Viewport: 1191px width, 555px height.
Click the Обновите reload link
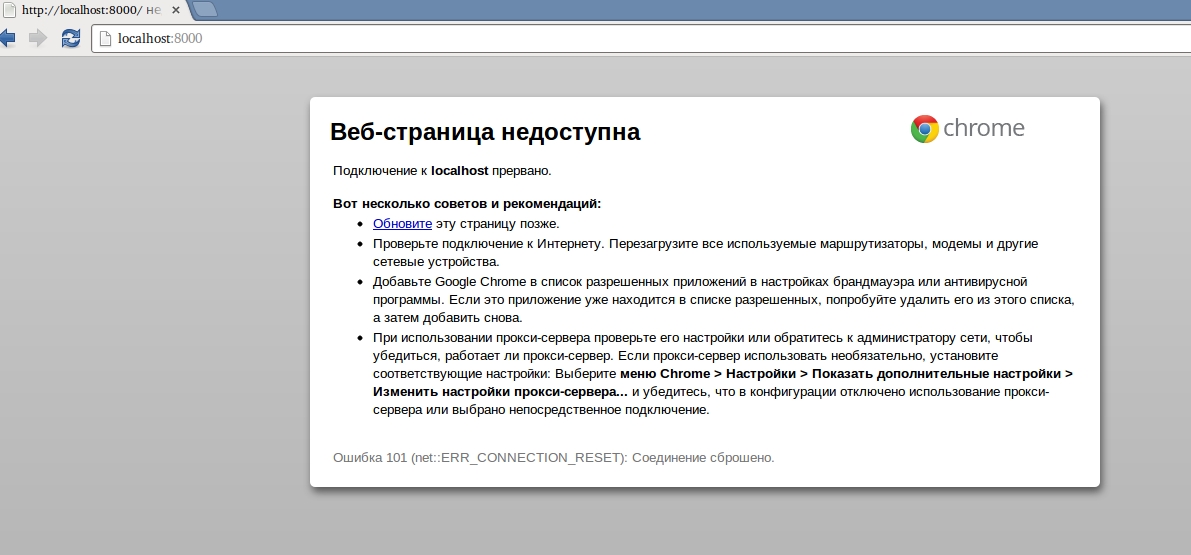[x=403, y=224]
